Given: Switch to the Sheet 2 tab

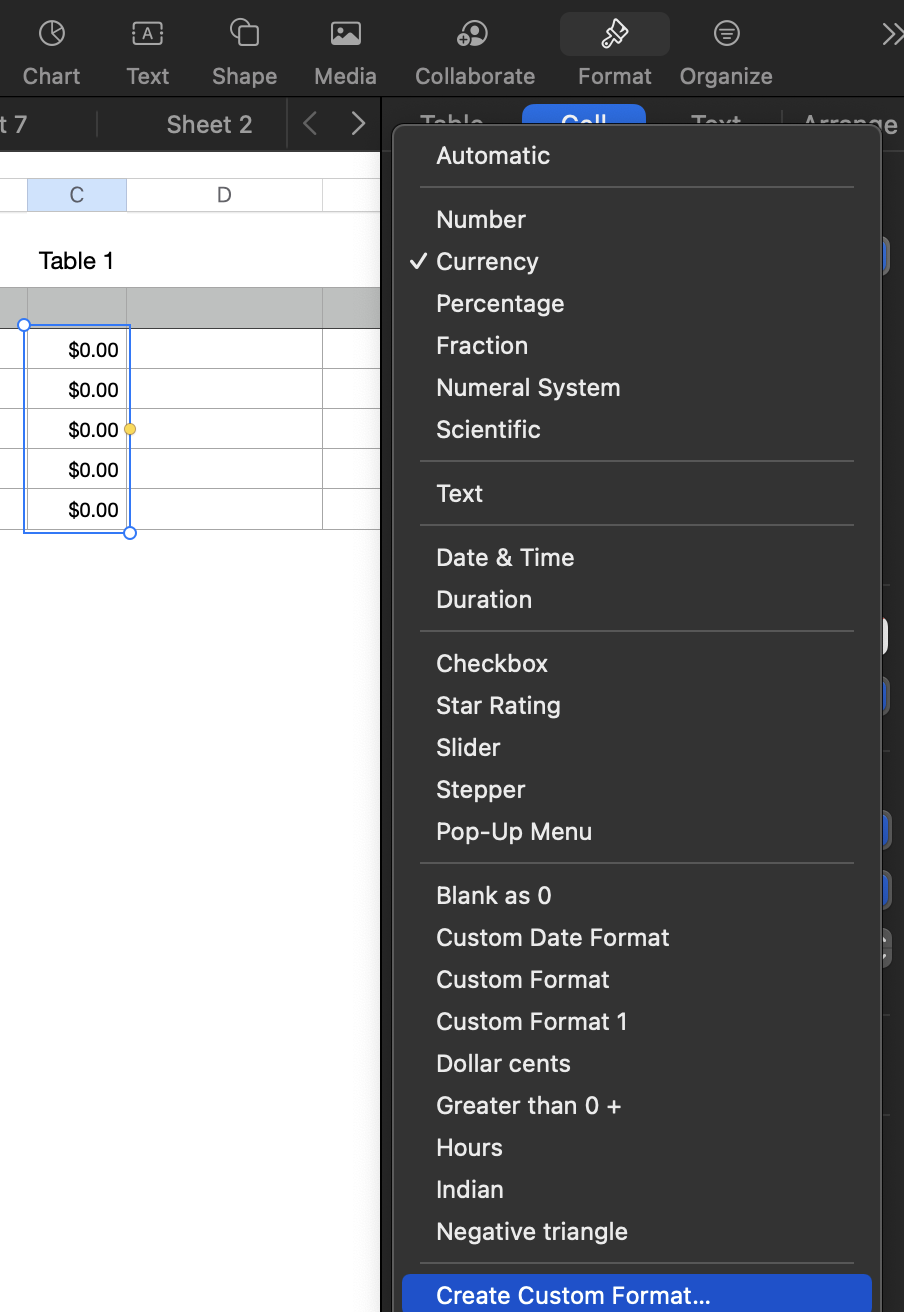Looking at the screenshot, I should (209, 125).
